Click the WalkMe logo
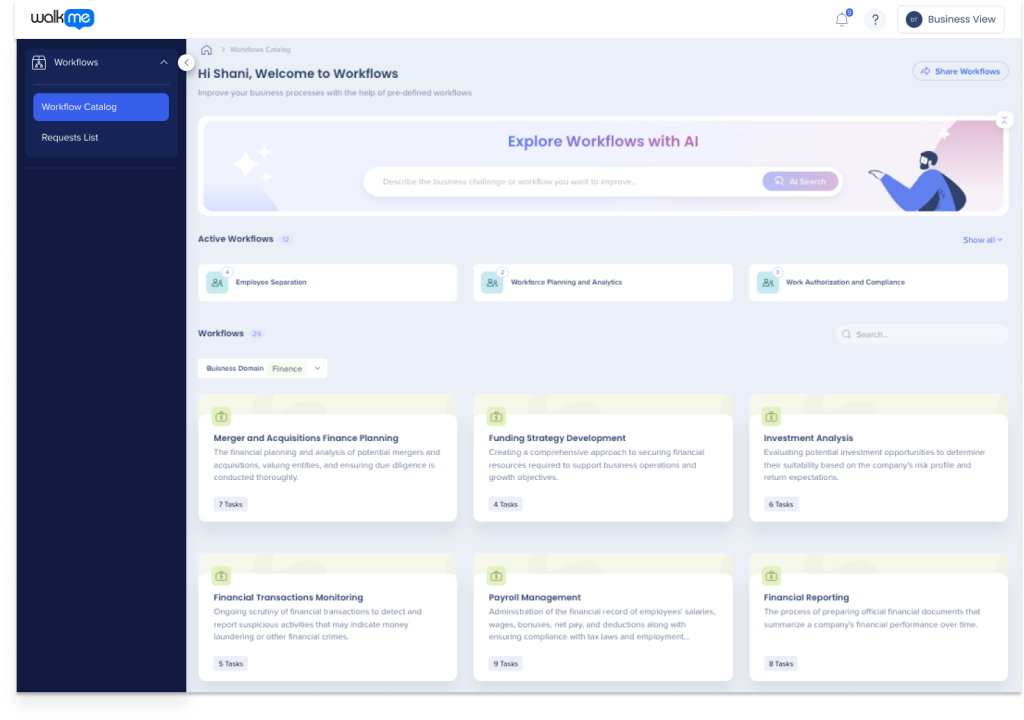The image size is (1024, 720). point(62,19)
